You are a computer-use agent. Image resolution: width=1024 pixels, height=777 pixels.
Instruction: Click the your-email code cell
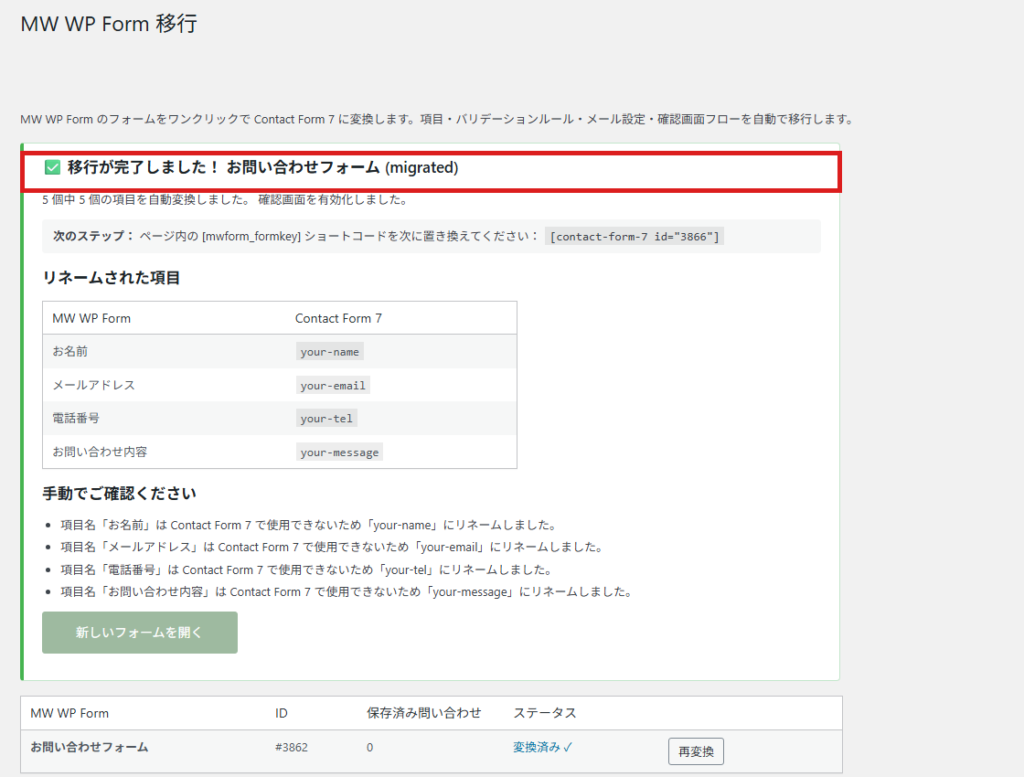[x=333, y=385]
